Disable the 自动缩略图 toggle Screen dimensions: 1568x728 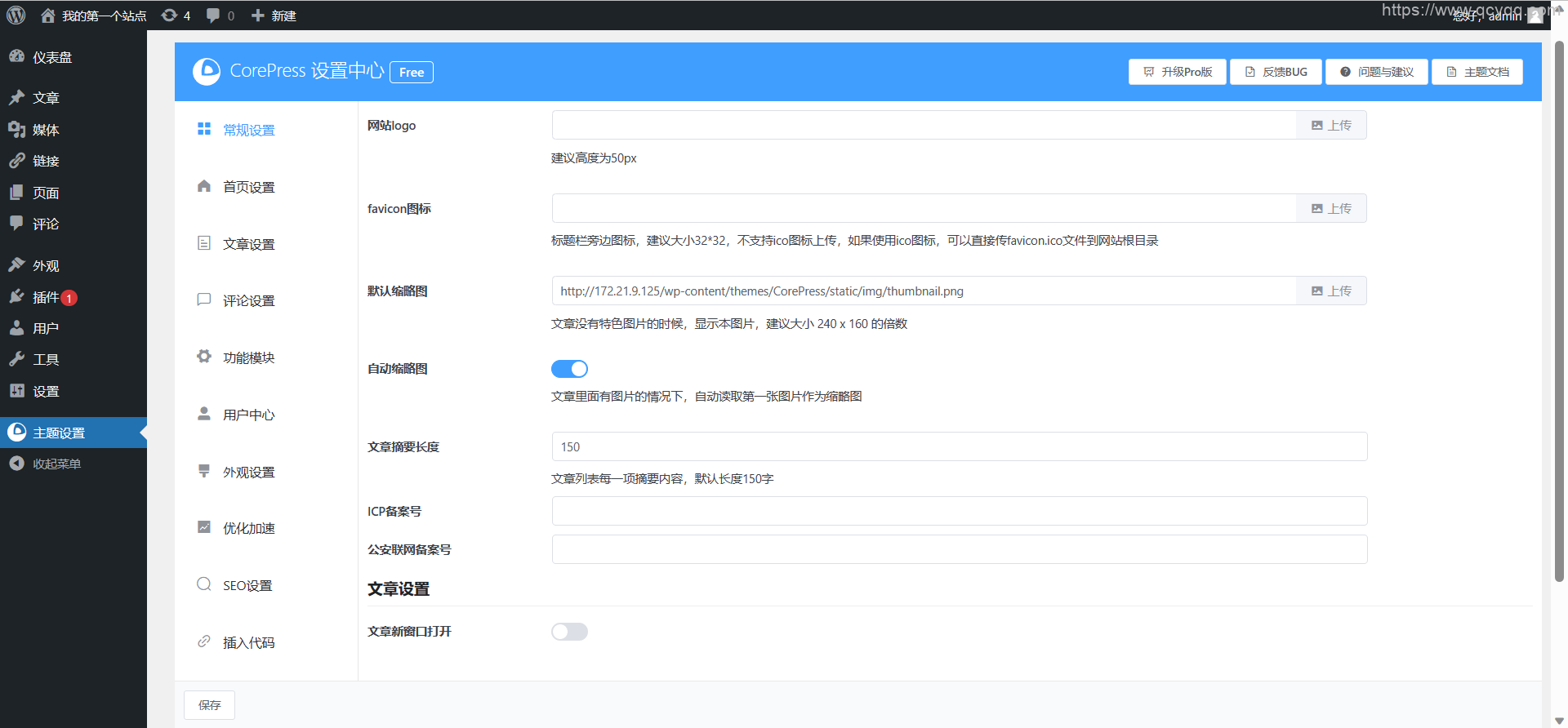click(569, 369)
